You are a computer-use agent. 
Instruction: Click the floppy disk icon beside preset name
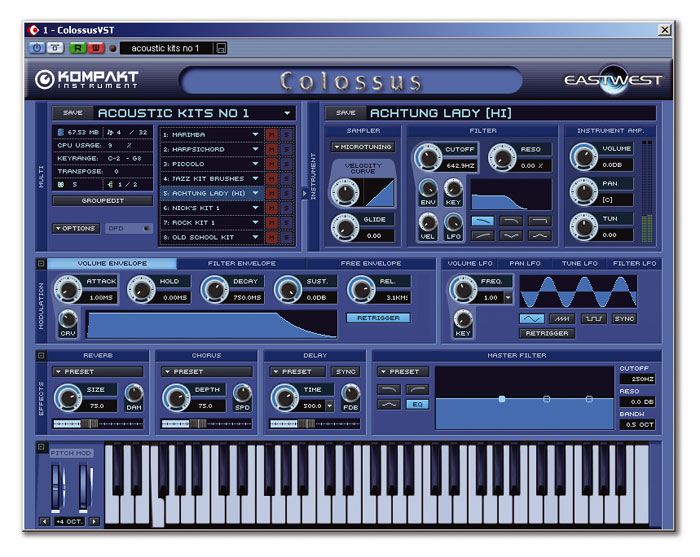click(x=221, y=48)
